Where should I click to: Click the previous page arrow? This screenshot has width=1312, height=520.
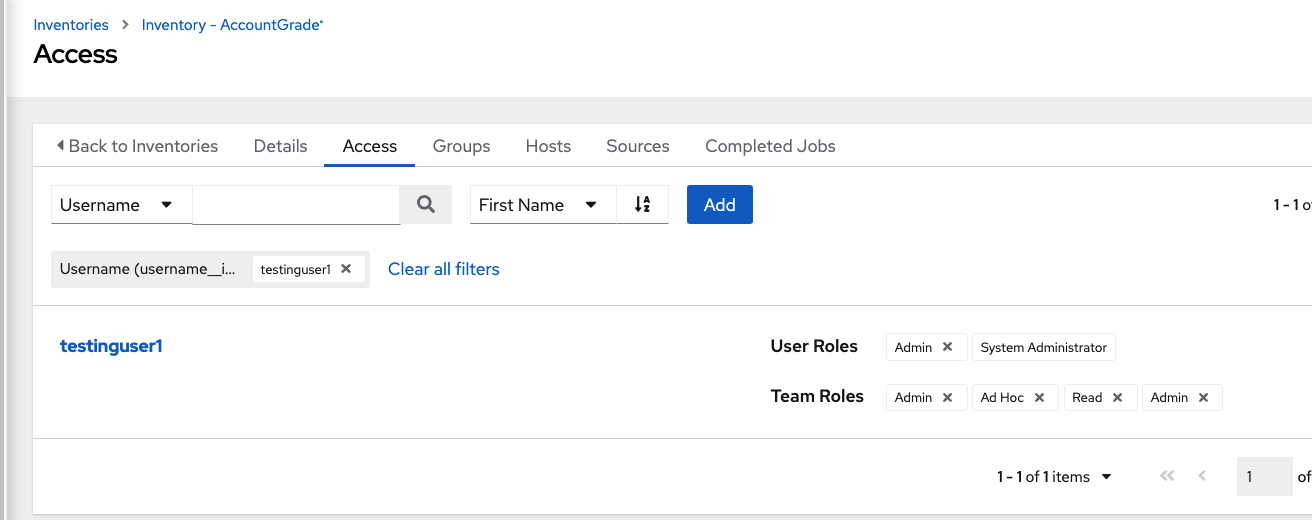(x=1202, y=477)
